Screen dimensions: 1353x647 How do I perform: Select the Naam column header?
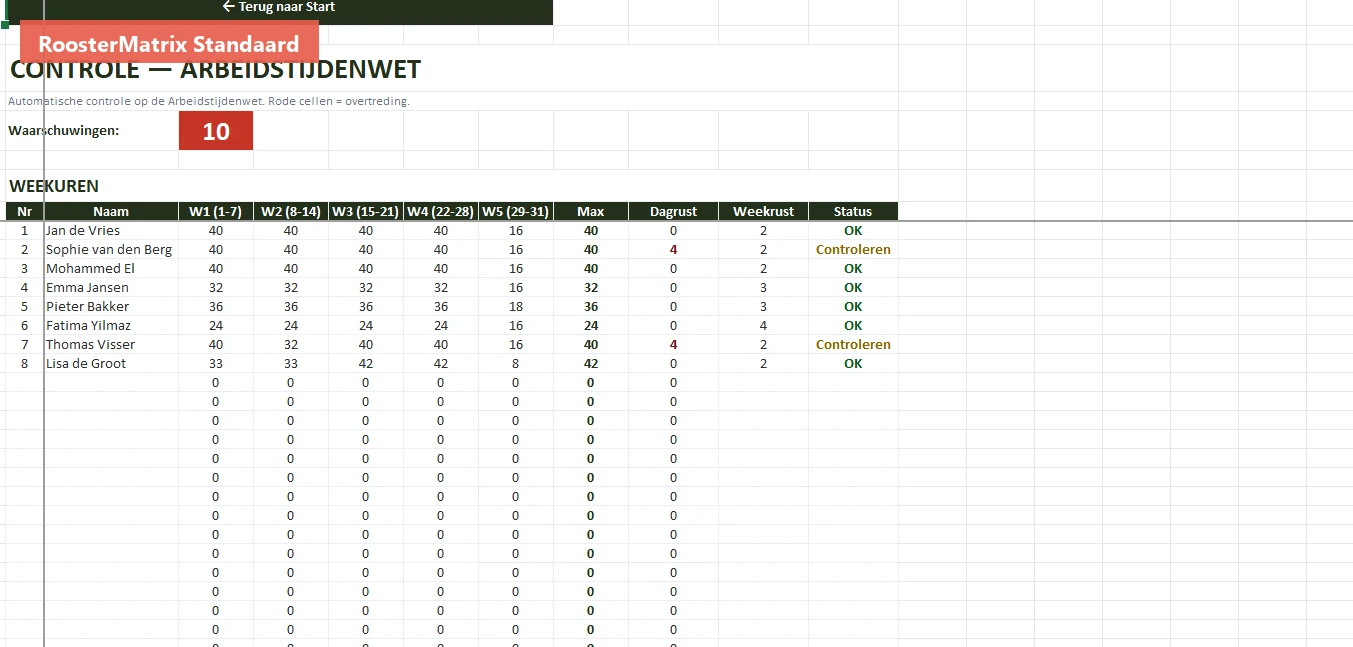coord(111,212)
